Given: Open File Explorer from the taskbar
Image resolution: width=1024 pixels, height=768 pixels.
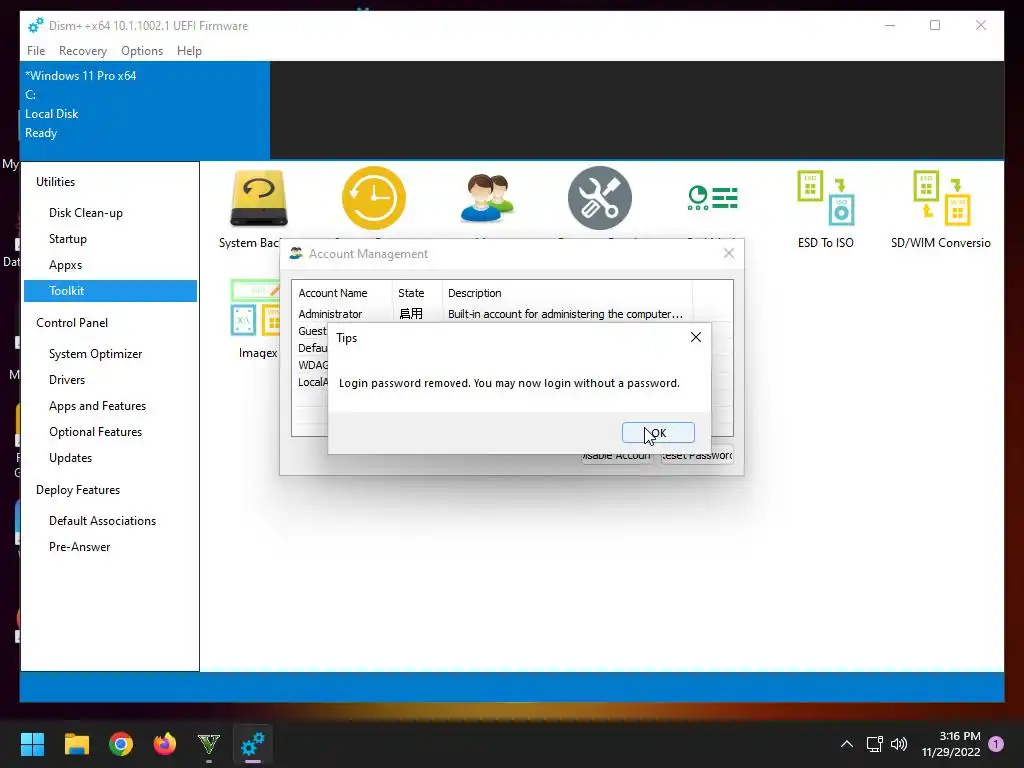Looking at the screenshot, I should [x=76, y=744].
